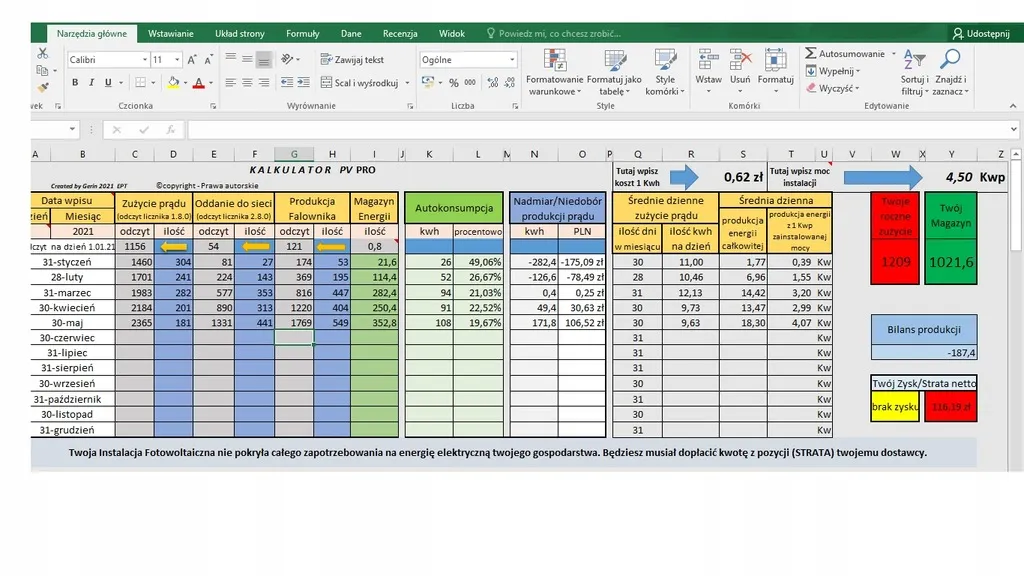Toggle bold formatting

click(75, 83)
